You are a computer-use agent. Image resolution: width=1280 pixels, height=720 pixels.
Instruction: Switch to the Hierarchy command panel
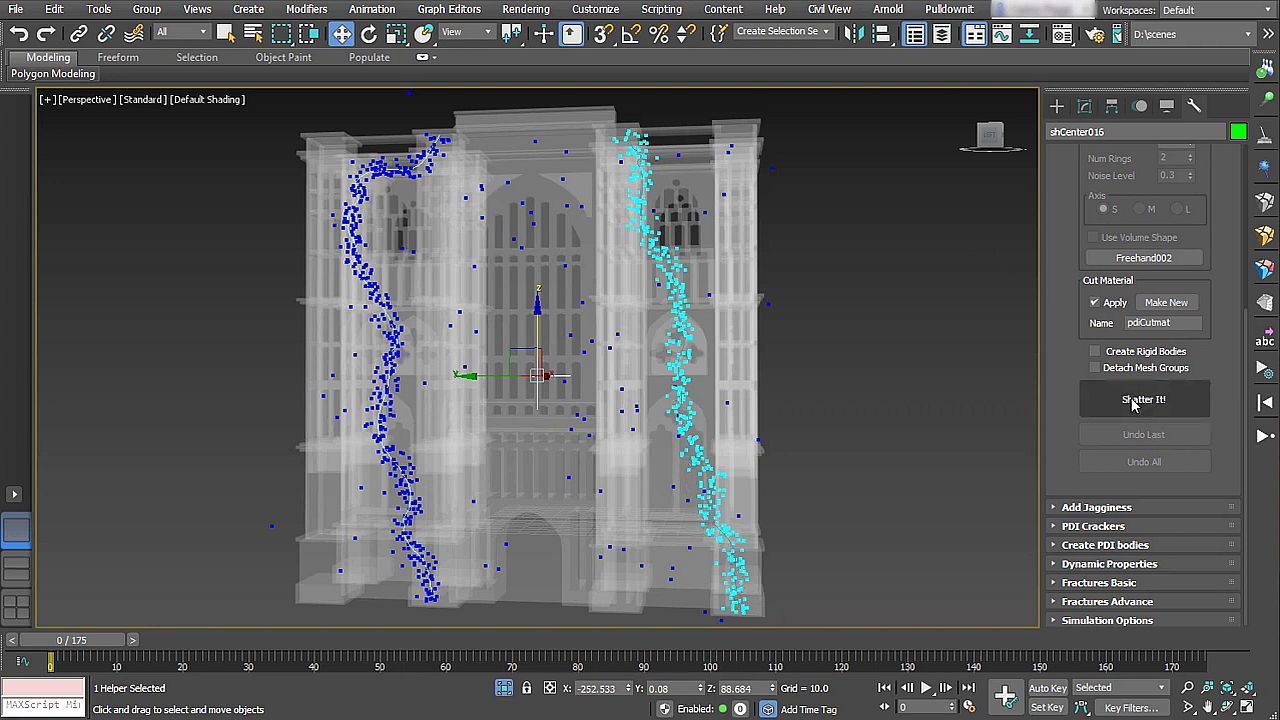coord(1112,106)
